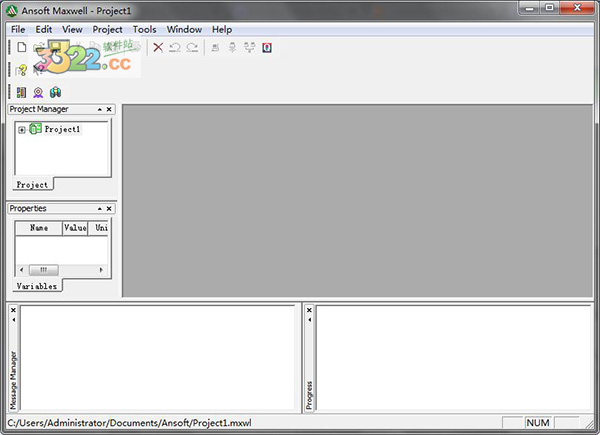Screen dimensions: 600x435
Task: Click the Project1.mxwl file path in status bar
Action: (129, 423)
